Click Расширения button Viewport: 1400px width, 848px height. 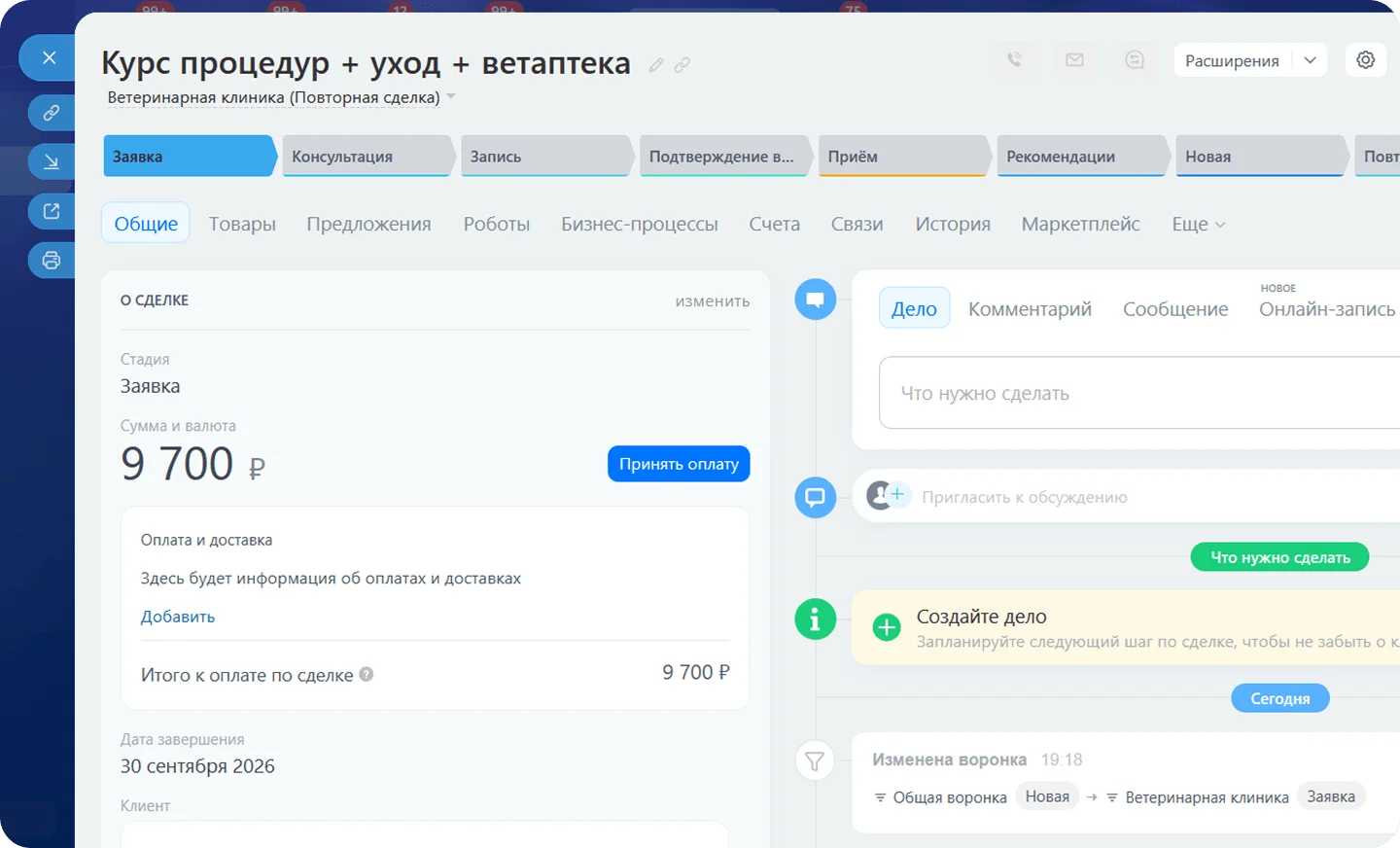pos(1232,60)
